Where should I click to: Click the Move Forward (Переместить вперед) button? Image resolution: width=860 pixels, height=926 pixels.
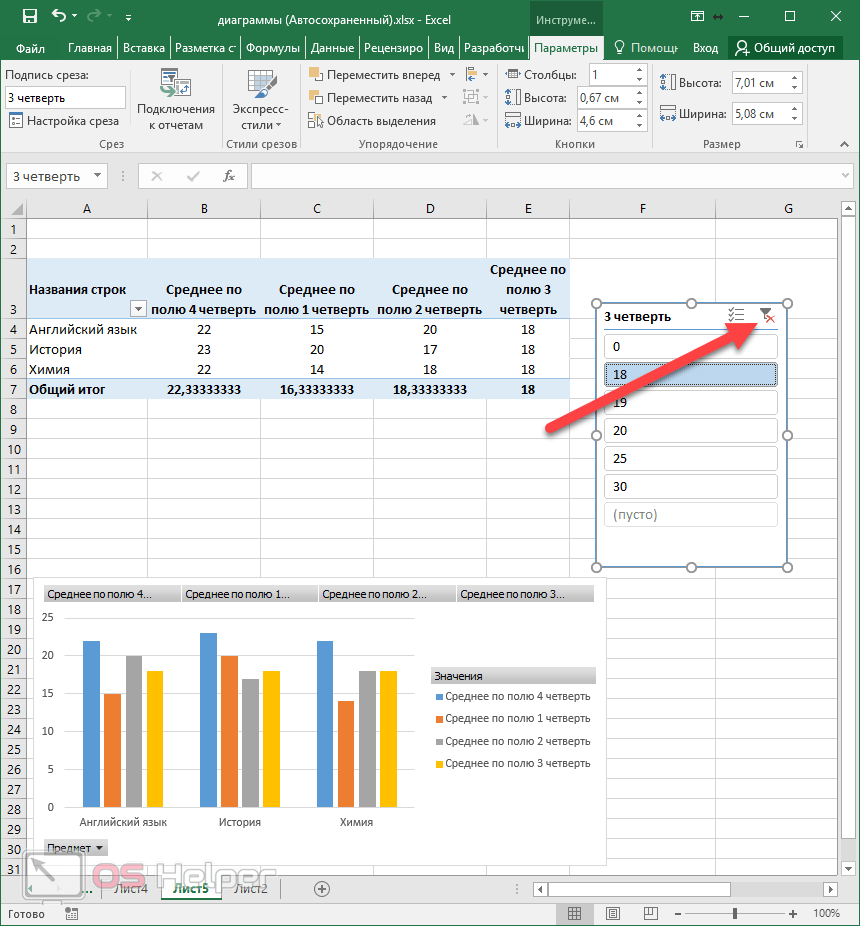click(x=372, y=75)
